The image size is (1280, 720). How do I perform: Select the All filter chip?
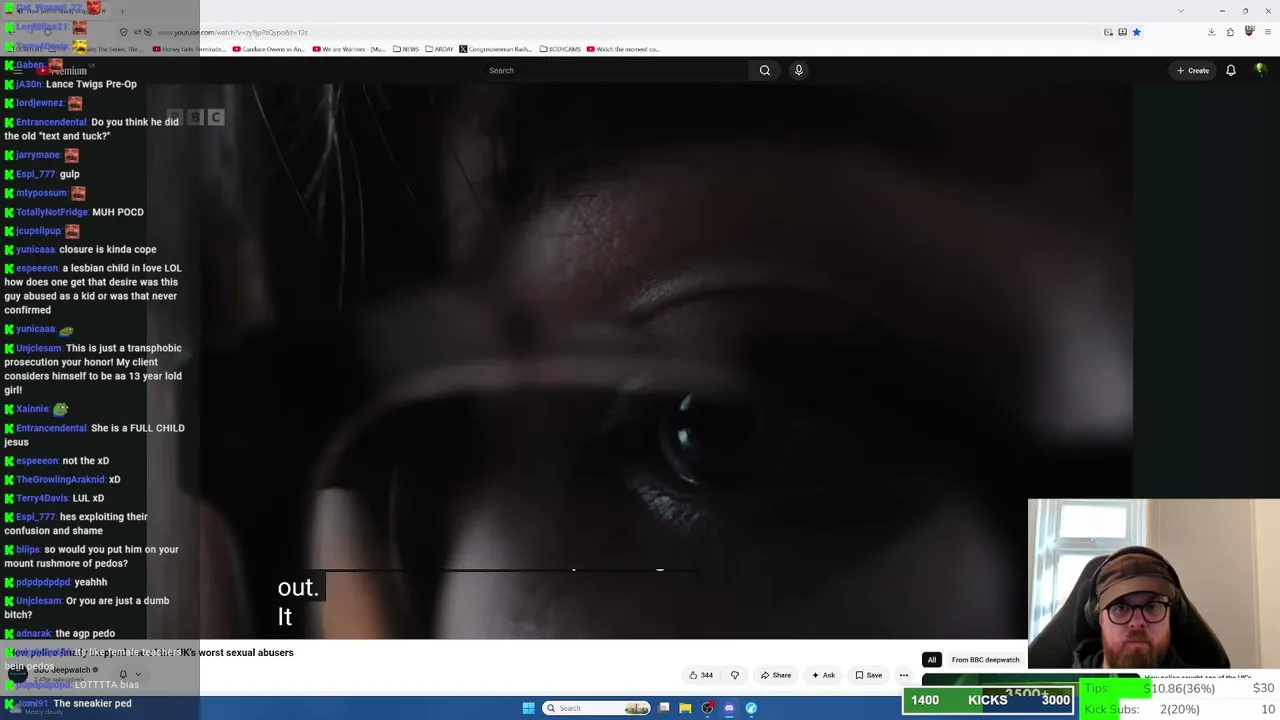click(x=932, y=660)
